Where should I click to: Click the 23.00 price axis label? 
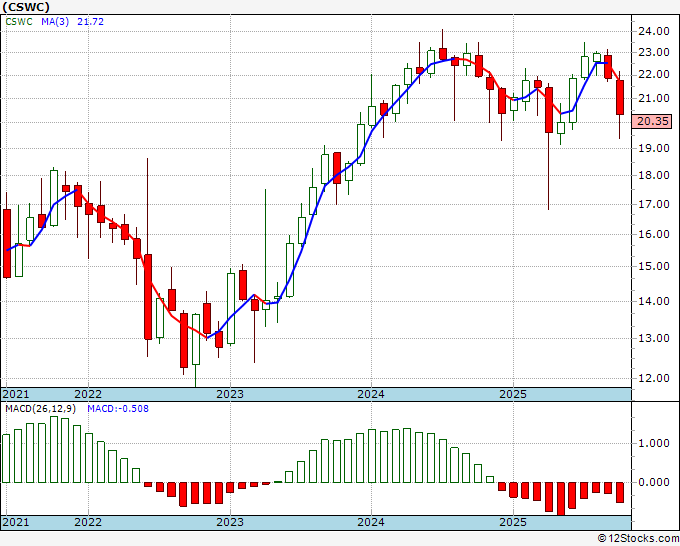(654, 52)
